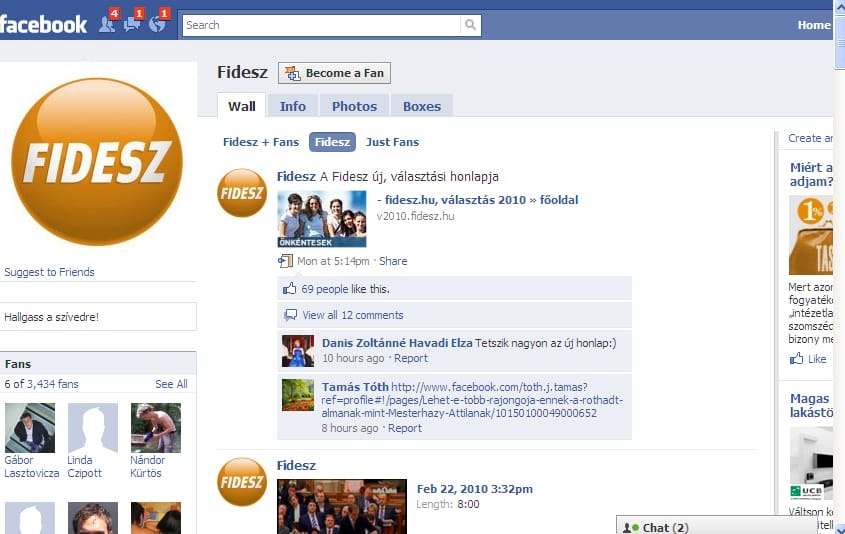Click the link post icon beside Mon at 5:14pm

pyautogui.click(x=285, y=261)
